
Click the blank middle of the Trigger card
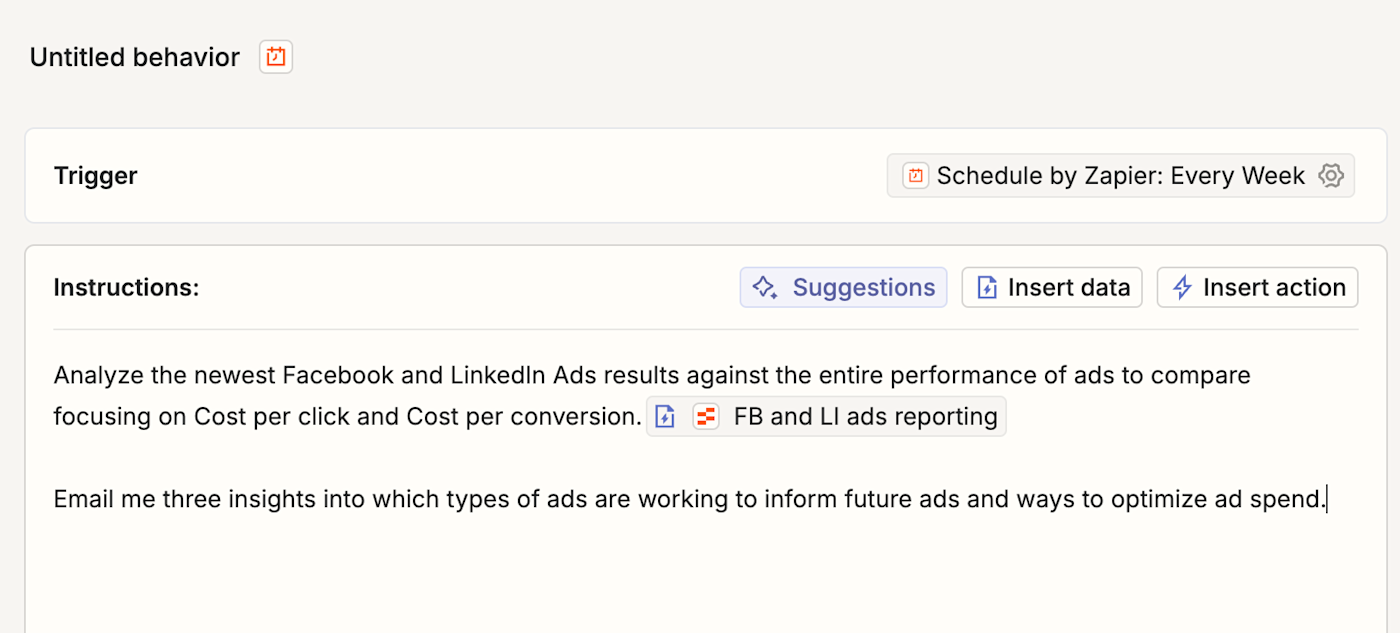pos(500,176)
